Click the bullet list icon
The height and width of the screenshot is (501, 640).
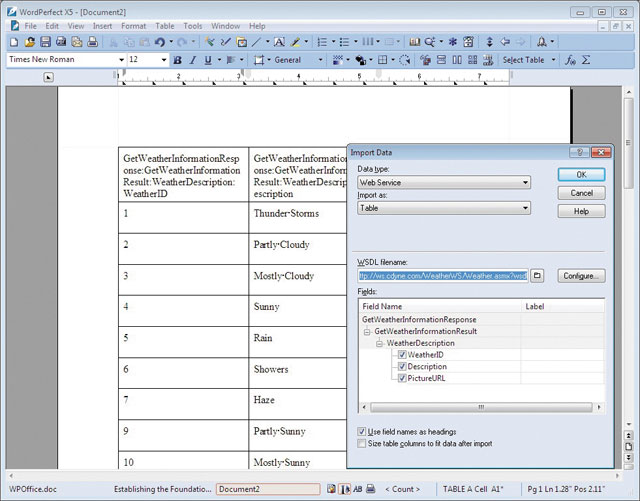pos(344,42)
